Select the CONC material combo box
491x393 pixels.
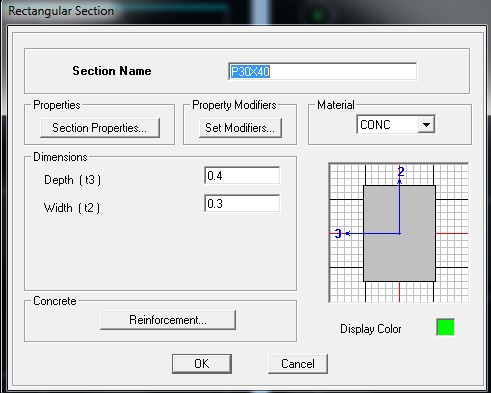(x=395, y=125)
